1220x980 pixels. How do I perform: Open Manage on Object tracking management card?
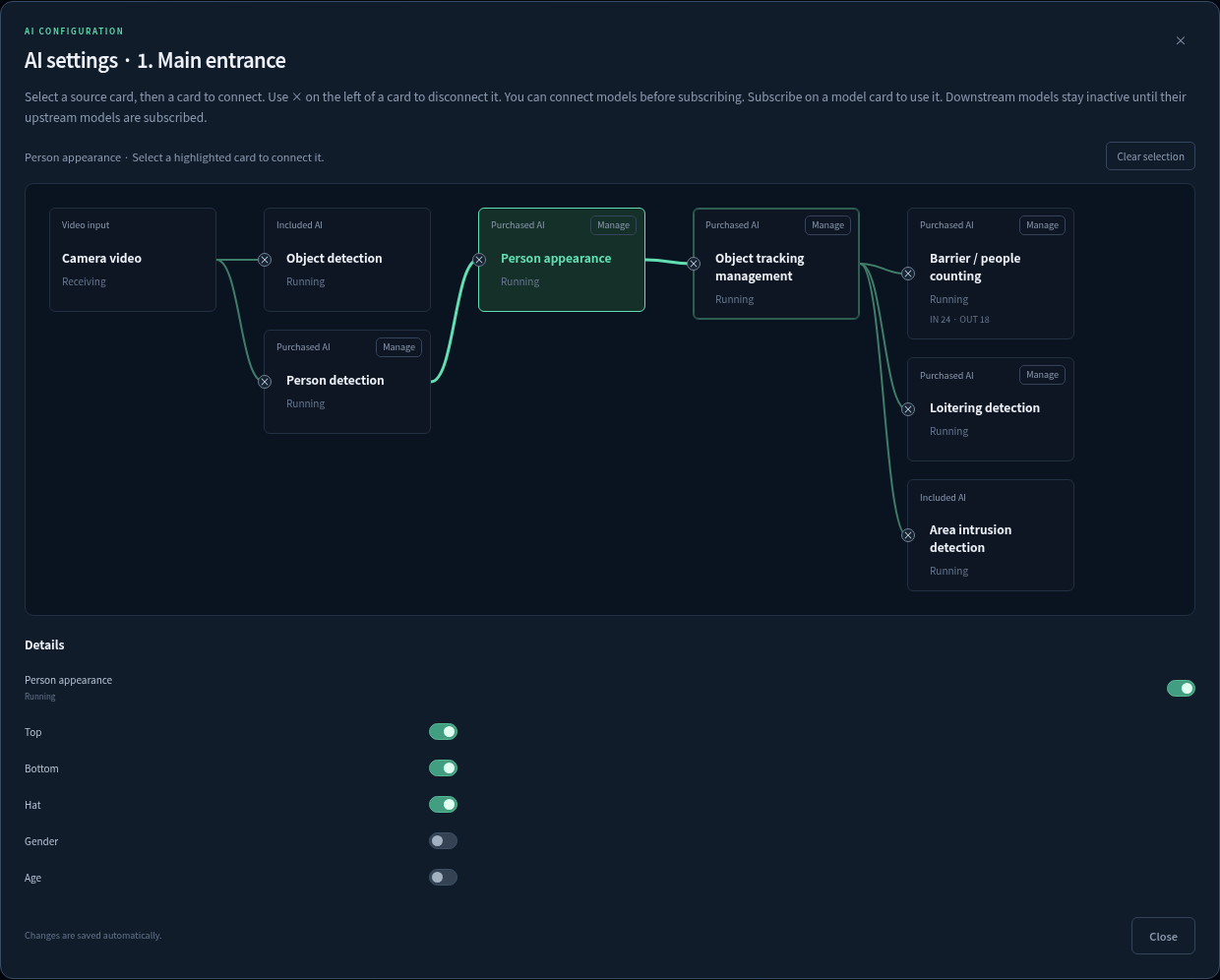coord(827,225)
